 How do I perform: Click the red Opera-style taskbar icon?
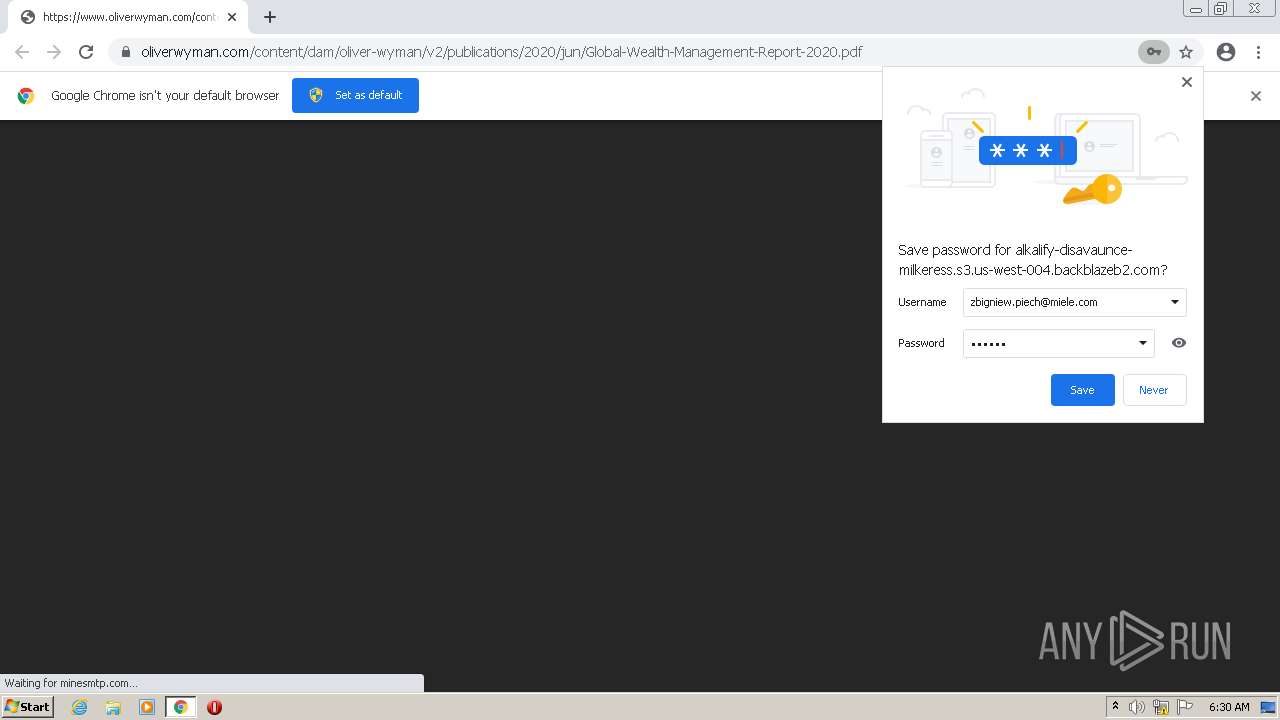[214, 707]
